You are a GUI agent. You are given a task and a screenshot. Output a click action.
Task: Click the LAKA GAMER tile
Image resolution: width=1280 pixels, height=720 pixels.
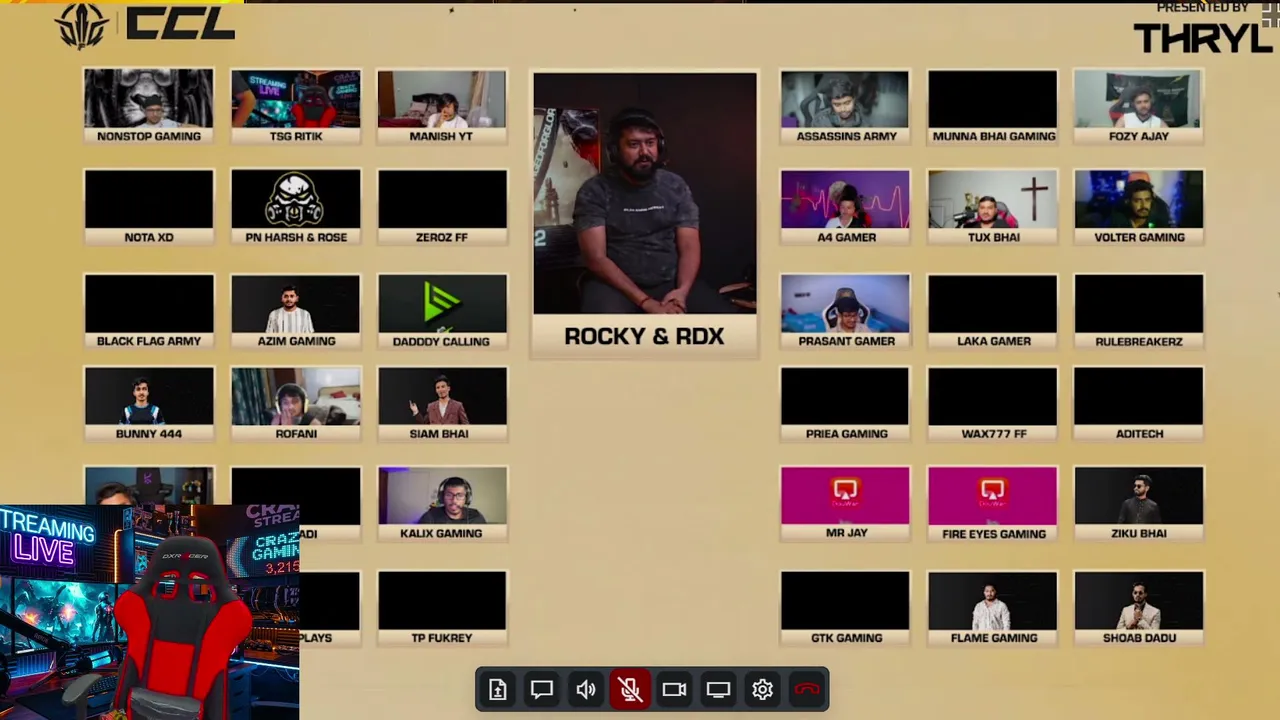point(992,311)
